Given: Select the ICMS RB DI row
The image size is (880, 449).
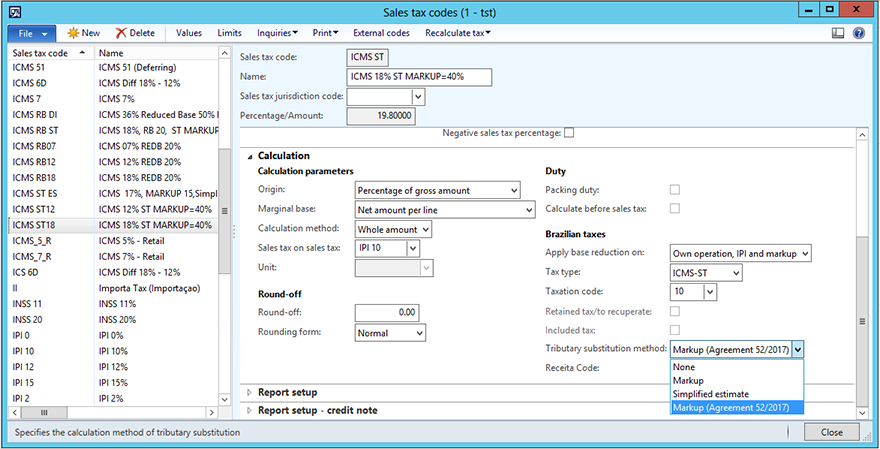Looking at the screenshot, I should coord(113,114).
